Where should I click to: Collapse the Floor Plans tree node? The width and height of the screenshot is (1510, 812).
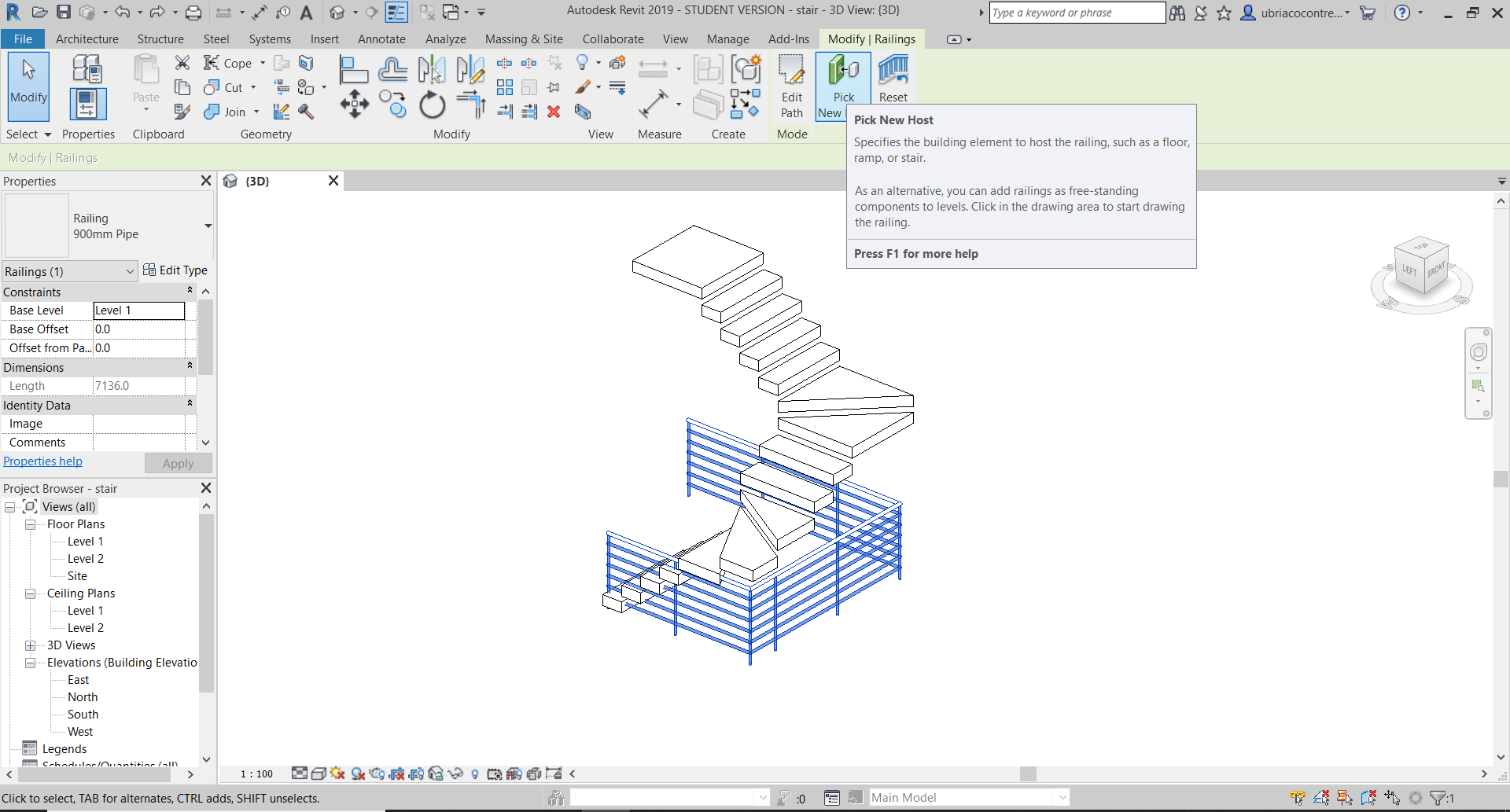click(30, 524)
